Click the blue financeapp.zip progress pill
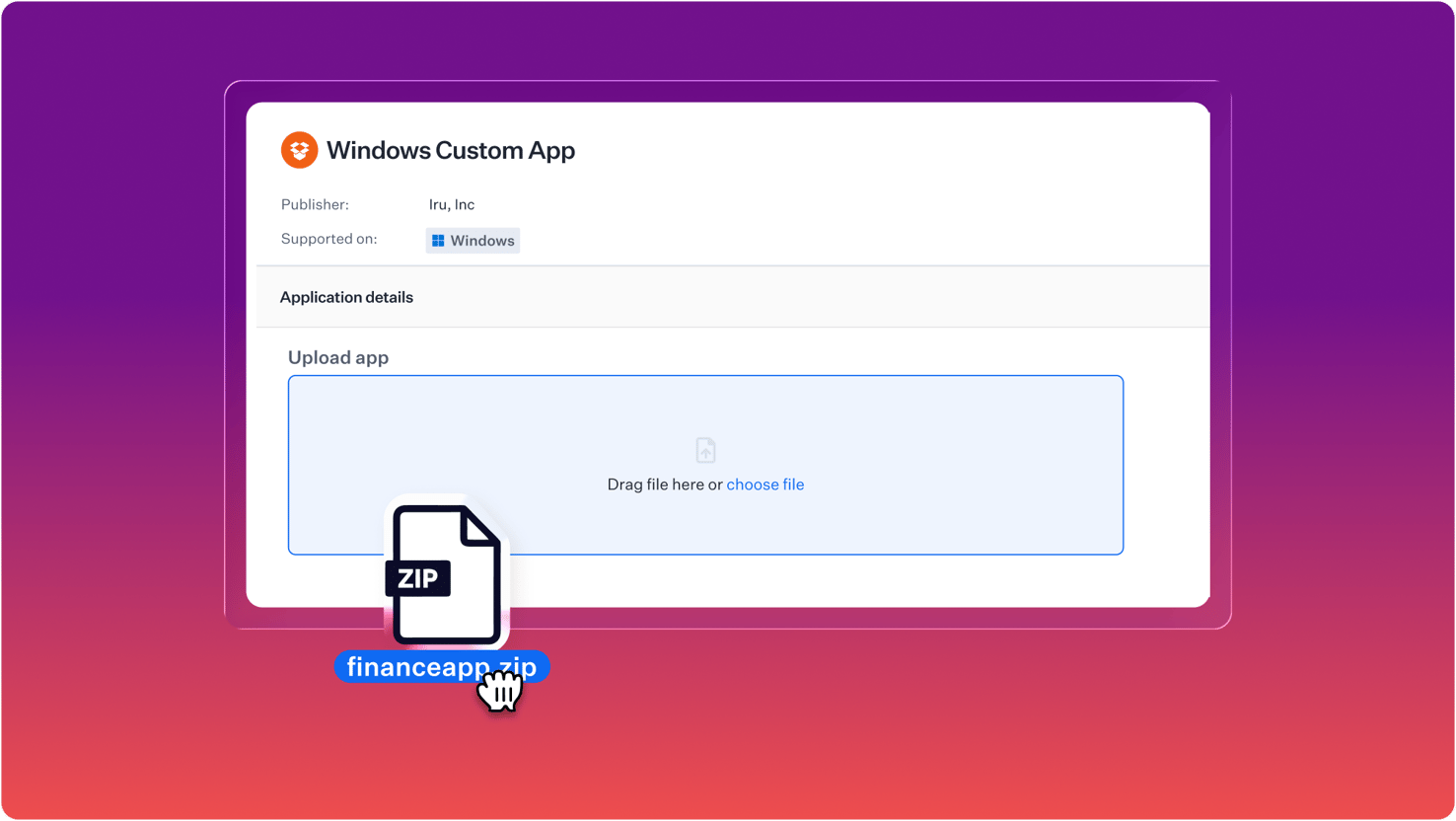The image size is (1456, 821). [x=442, y=667]
